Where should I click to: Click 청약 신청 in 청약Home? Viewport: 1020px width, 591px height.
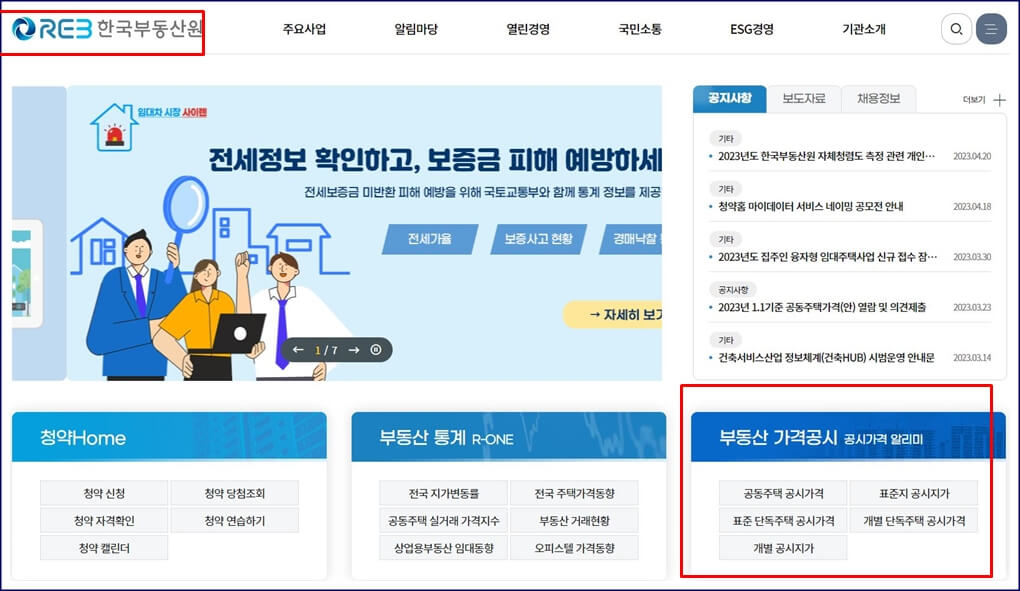point(102,492)
